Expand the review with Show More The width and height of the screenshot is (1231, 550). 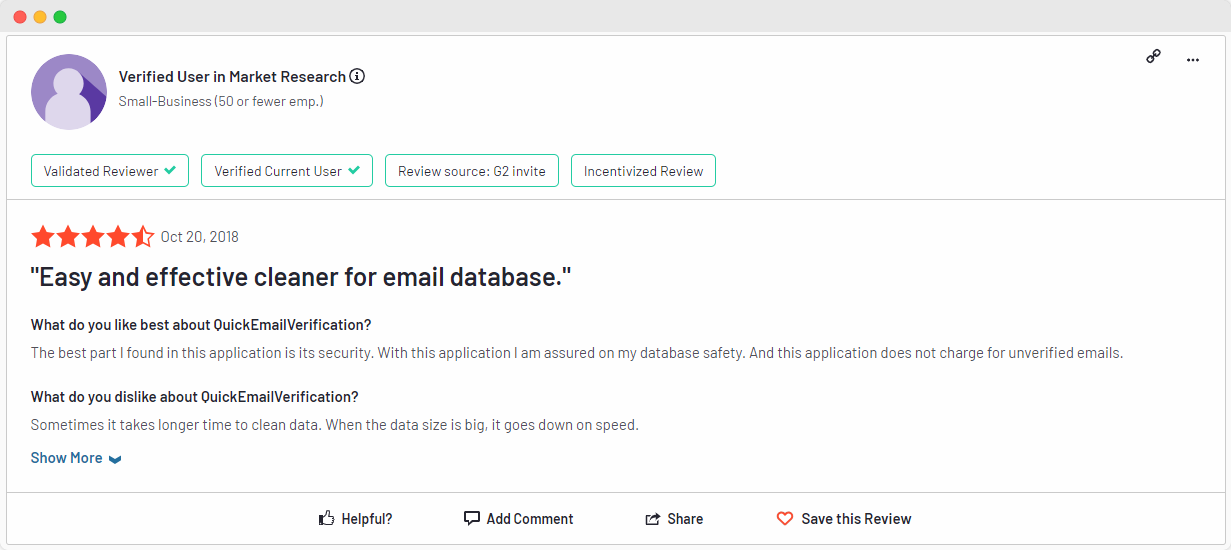(67, 458)
